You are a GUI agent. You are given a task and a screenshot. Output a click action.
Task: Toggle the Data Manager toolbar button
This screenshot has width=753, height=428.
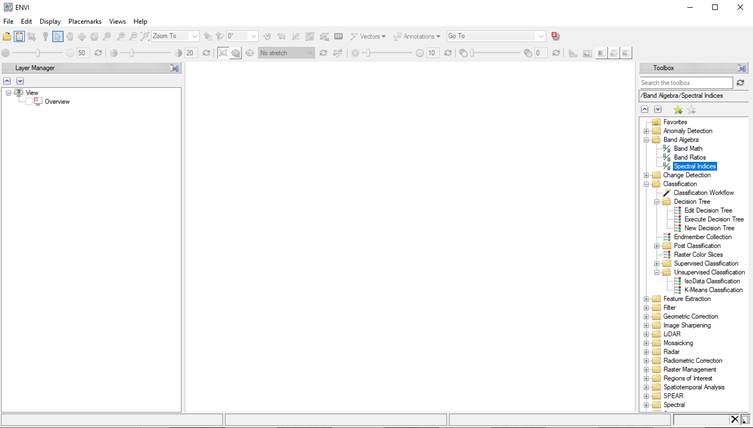tap(19, 36)
